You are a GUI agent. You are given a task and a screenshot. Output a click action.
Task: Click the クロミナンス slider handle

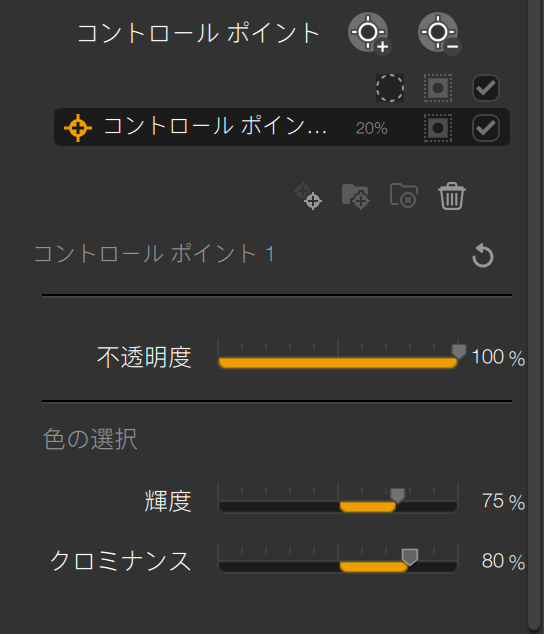pyautogui.click(x=409, y=557)
